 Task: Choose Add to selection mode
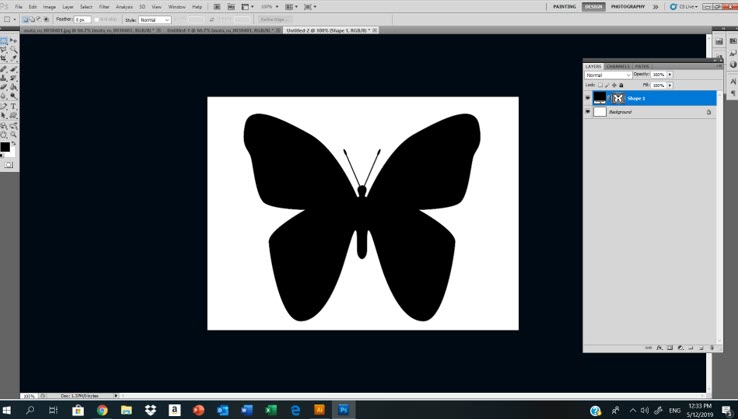pos(32,19)
